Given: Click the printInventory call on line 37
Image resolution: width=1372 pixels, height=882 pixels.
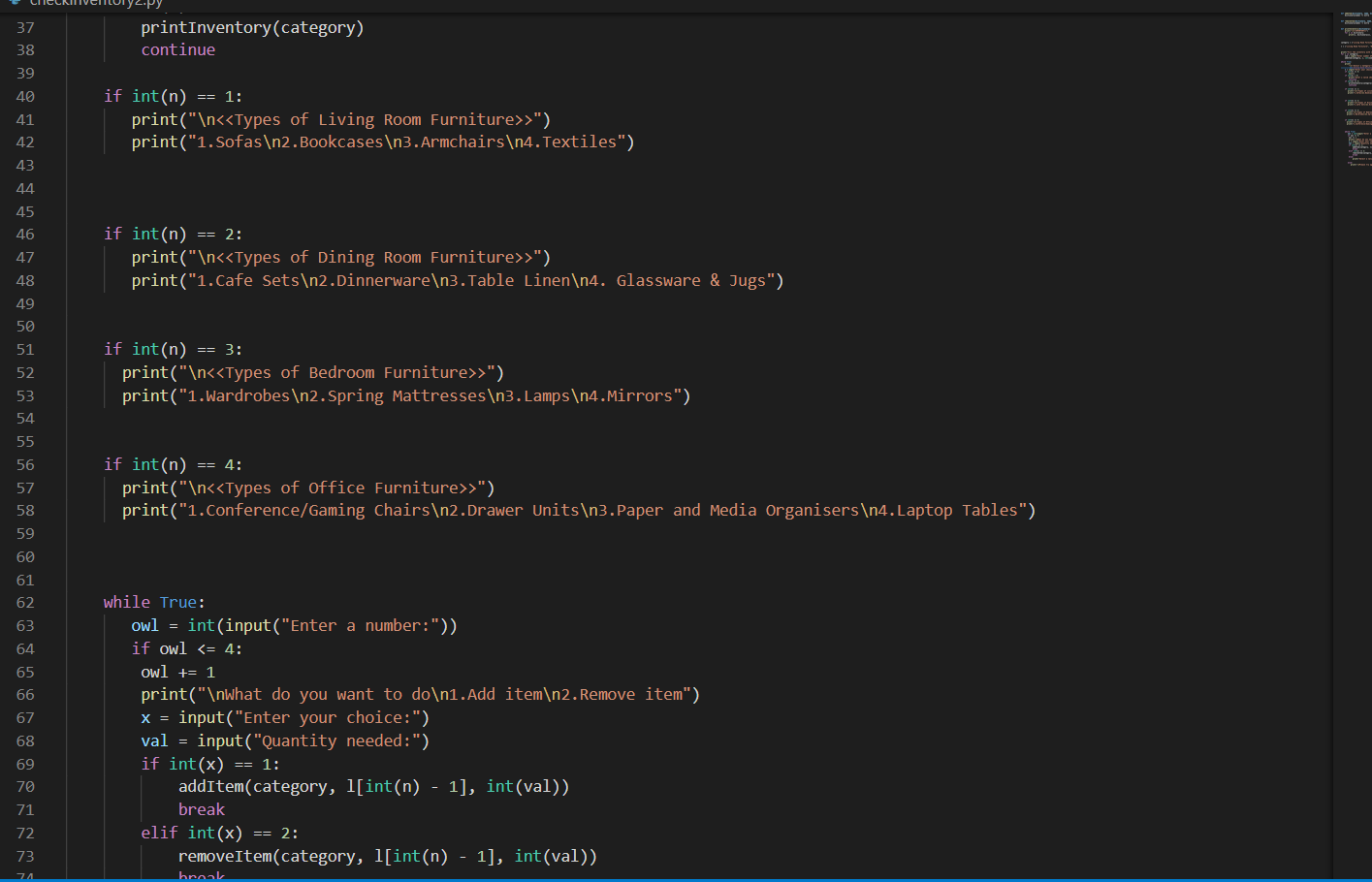Looking at the screenshot, I should (x=204, y=26).
